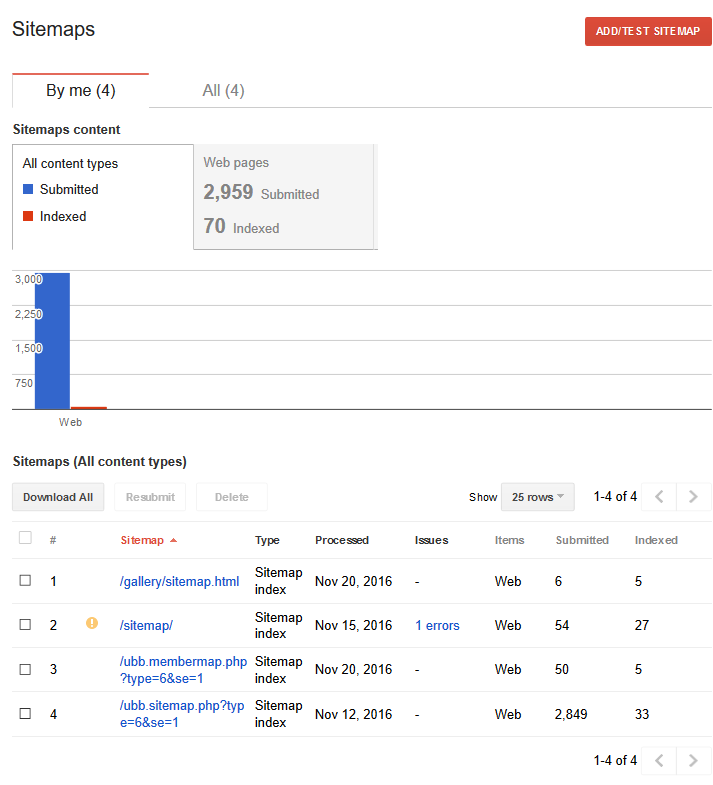Go to next page arrow above table

693,497
